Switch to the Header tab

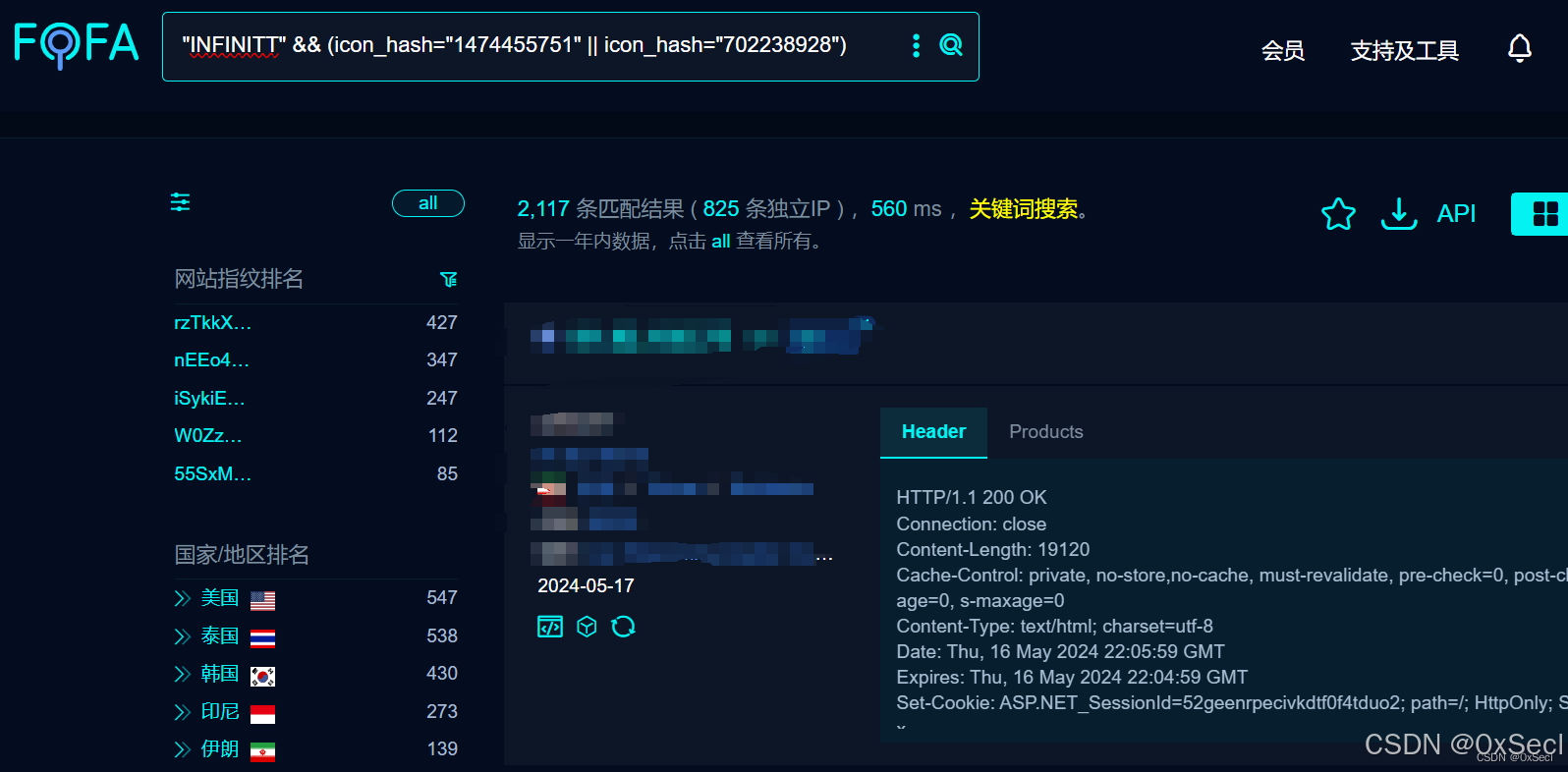click(x=933, y=432)
